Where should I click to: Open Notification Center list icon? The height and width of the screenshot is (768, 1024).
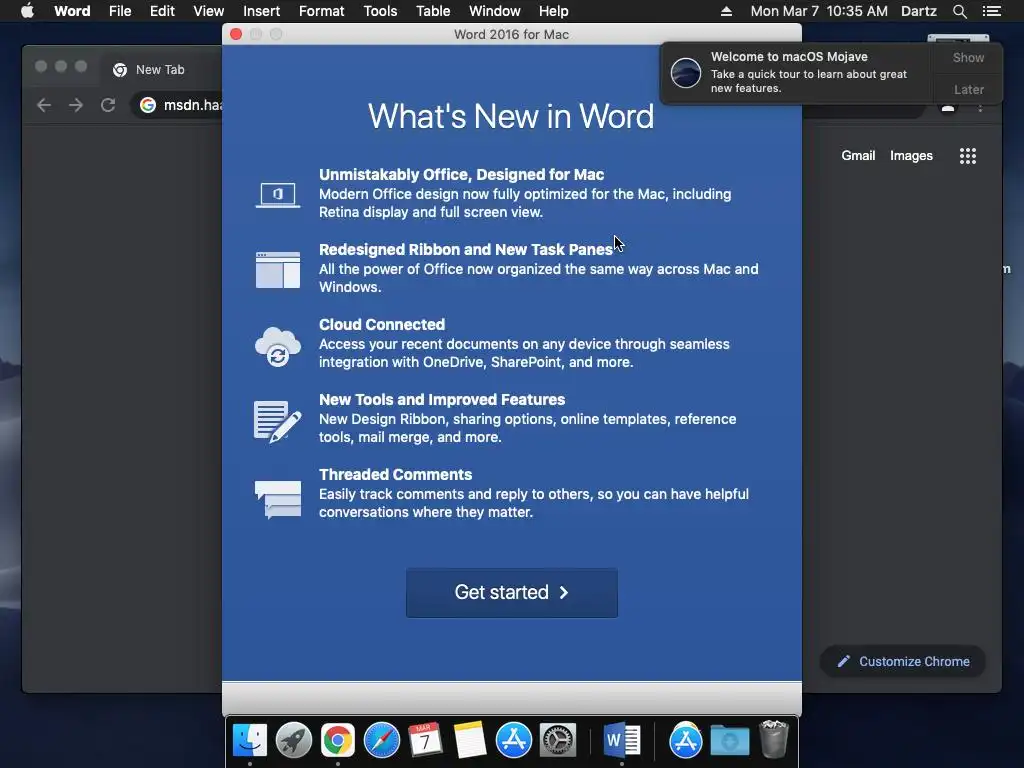tap(992, 11)
